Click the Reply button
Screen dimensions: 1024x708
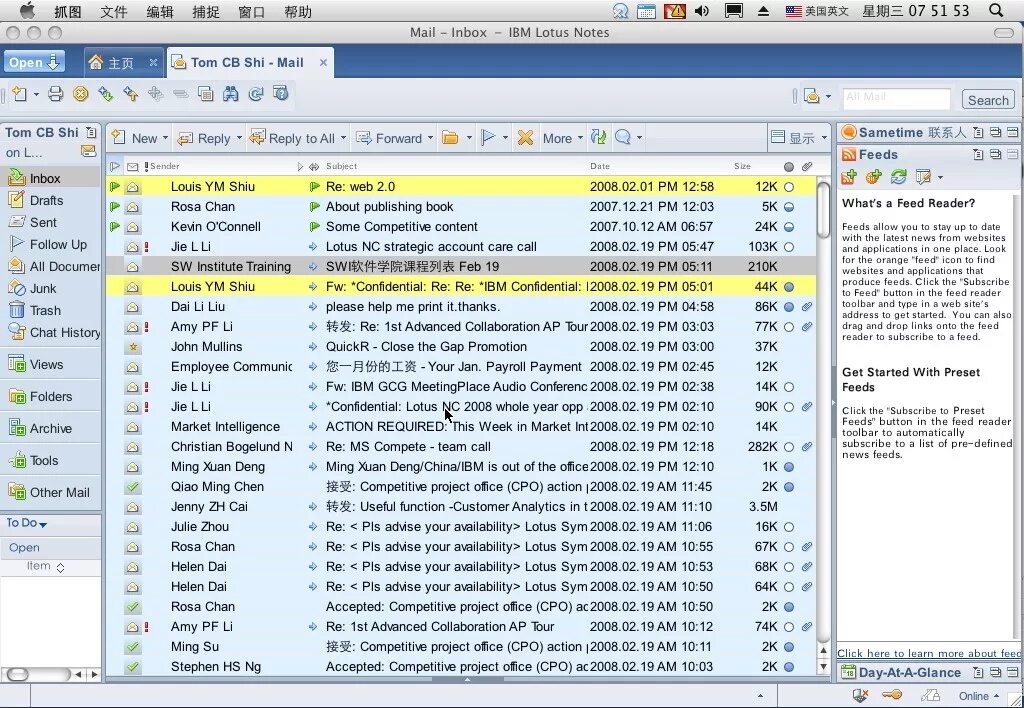[x=205, y=138]
